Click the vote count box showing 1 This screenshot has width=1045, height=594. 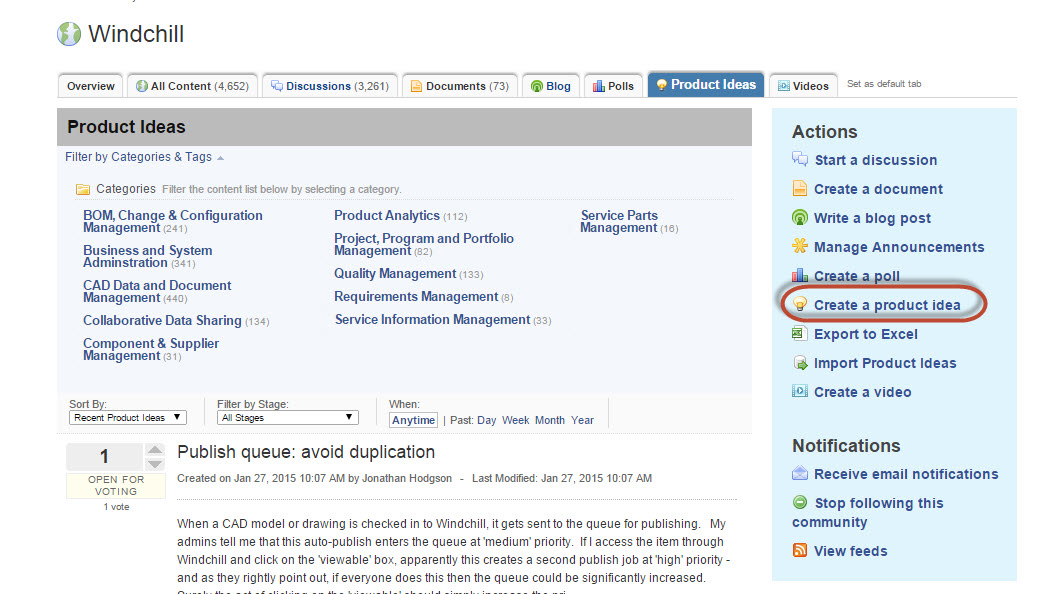click(x=104, y=457)
